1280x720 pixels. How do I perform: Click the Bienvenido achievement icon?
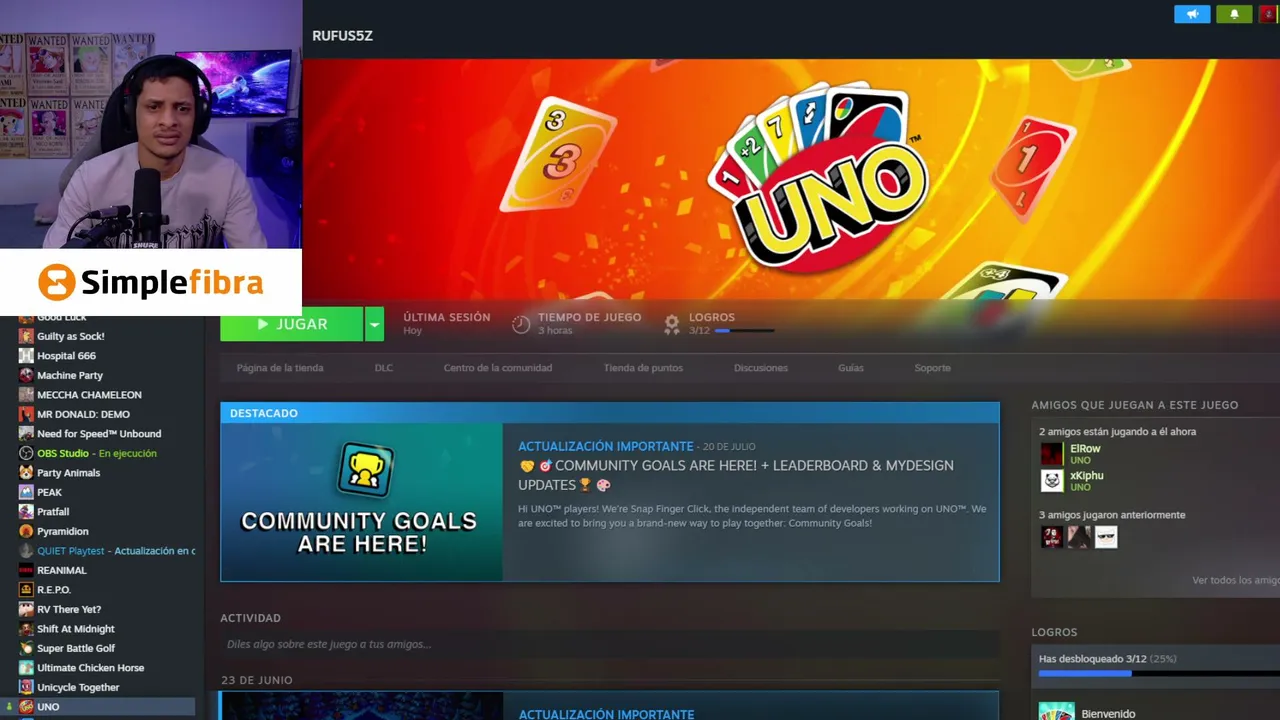point(1056,711)
